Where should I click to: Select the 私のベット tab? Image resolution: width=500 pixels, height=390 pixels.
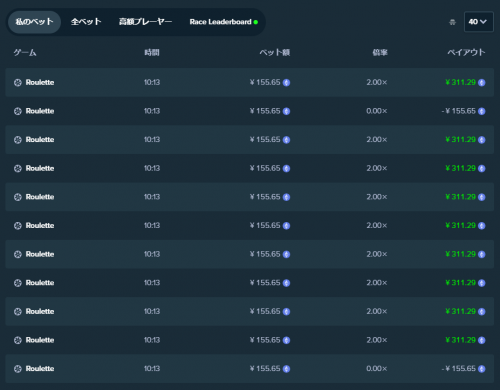[x=34, y=22]
